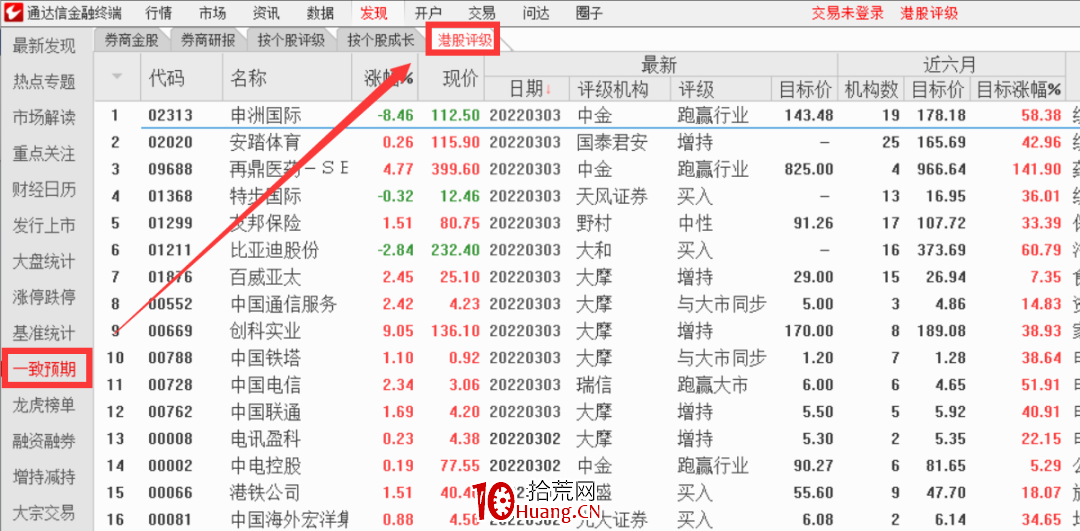Sort by the 日期 column header
Viewport: 1080px width, 531px height.
point(530,88)
